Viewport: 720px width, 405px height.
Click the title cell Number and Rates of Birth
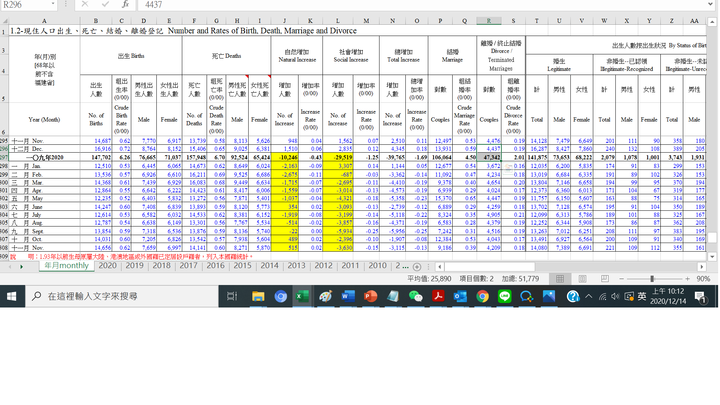(x=262, y=31)
